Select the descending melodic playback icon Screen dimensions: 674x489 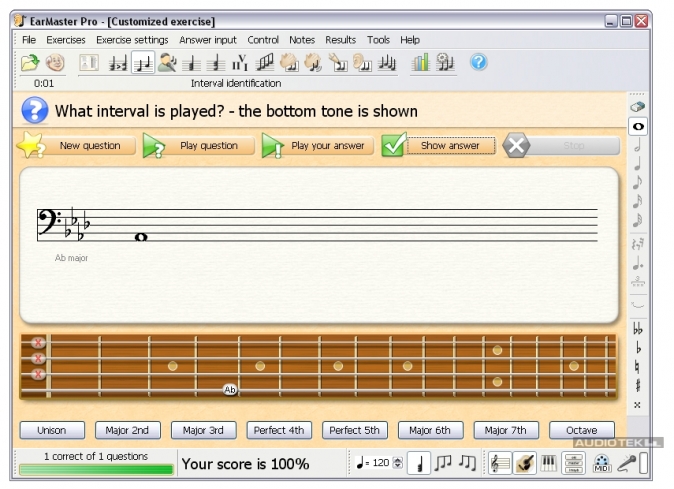(x=467, y=463)
